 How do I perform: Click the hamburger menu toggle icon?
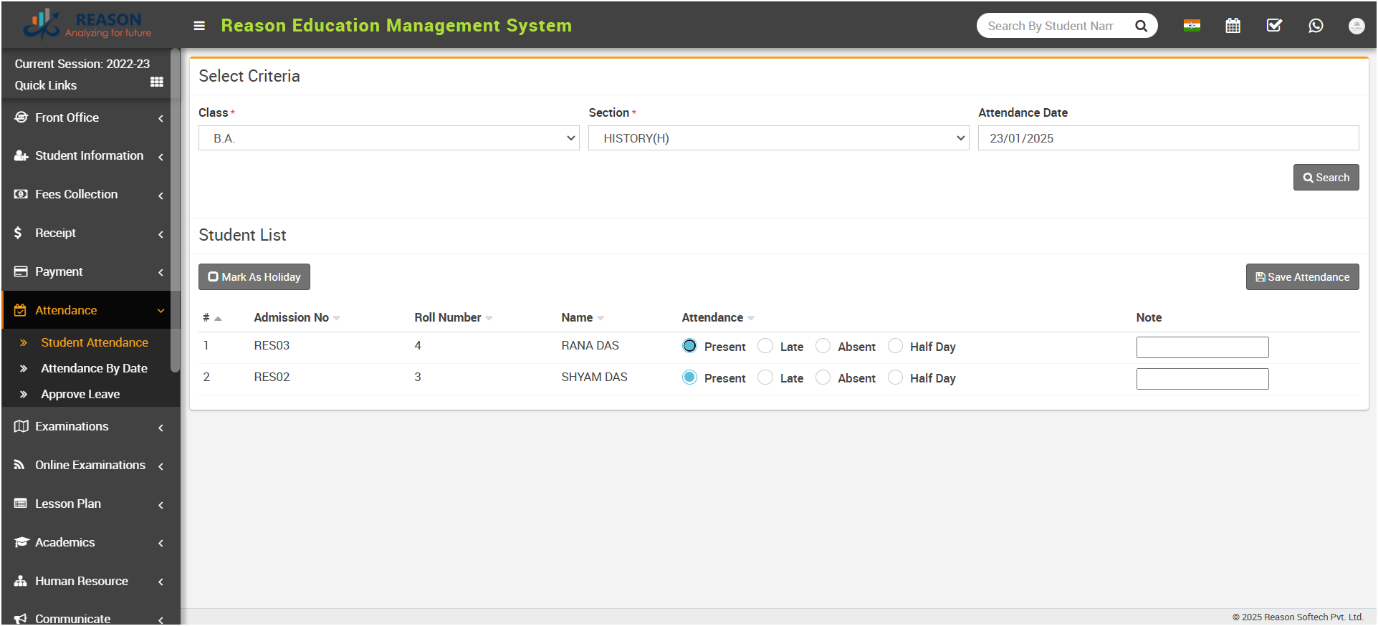[199, 26]
